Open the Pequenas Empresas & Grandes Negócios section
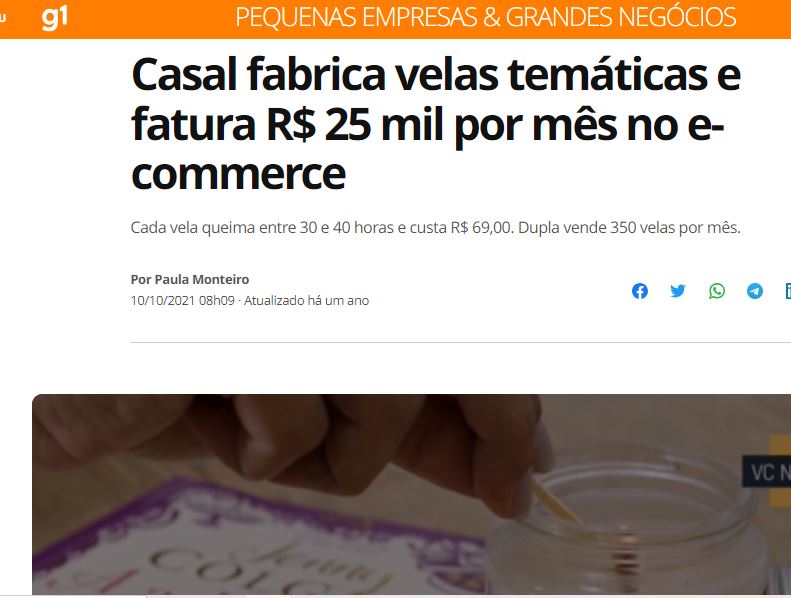 pyautogui.click(x=485, y=18)
